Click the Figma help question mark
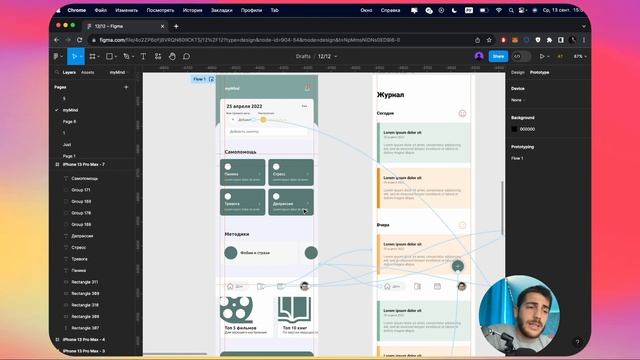 [578, 342]
